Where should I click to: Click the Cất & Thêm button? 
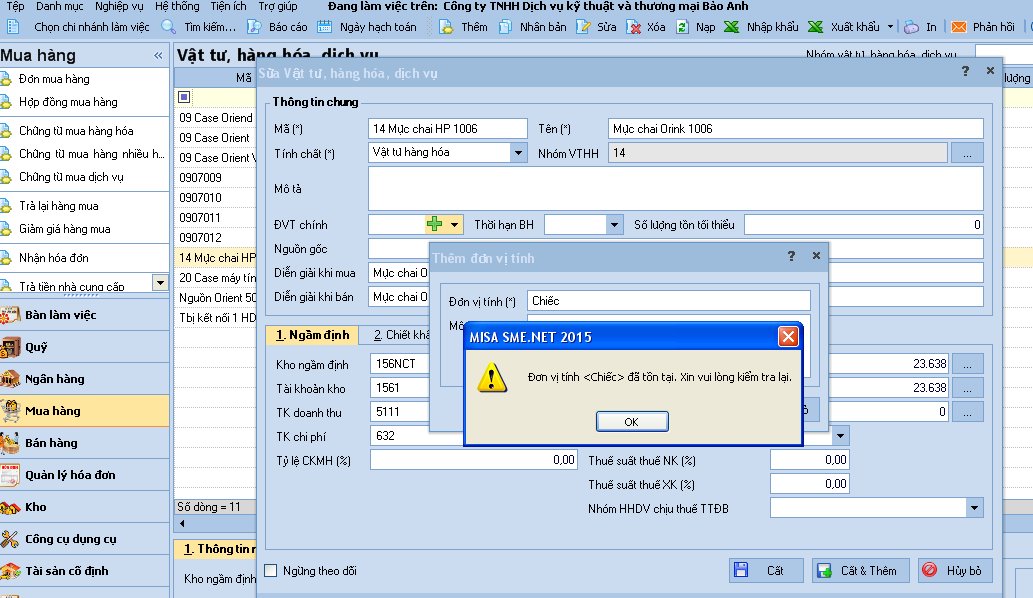[861, 570]
